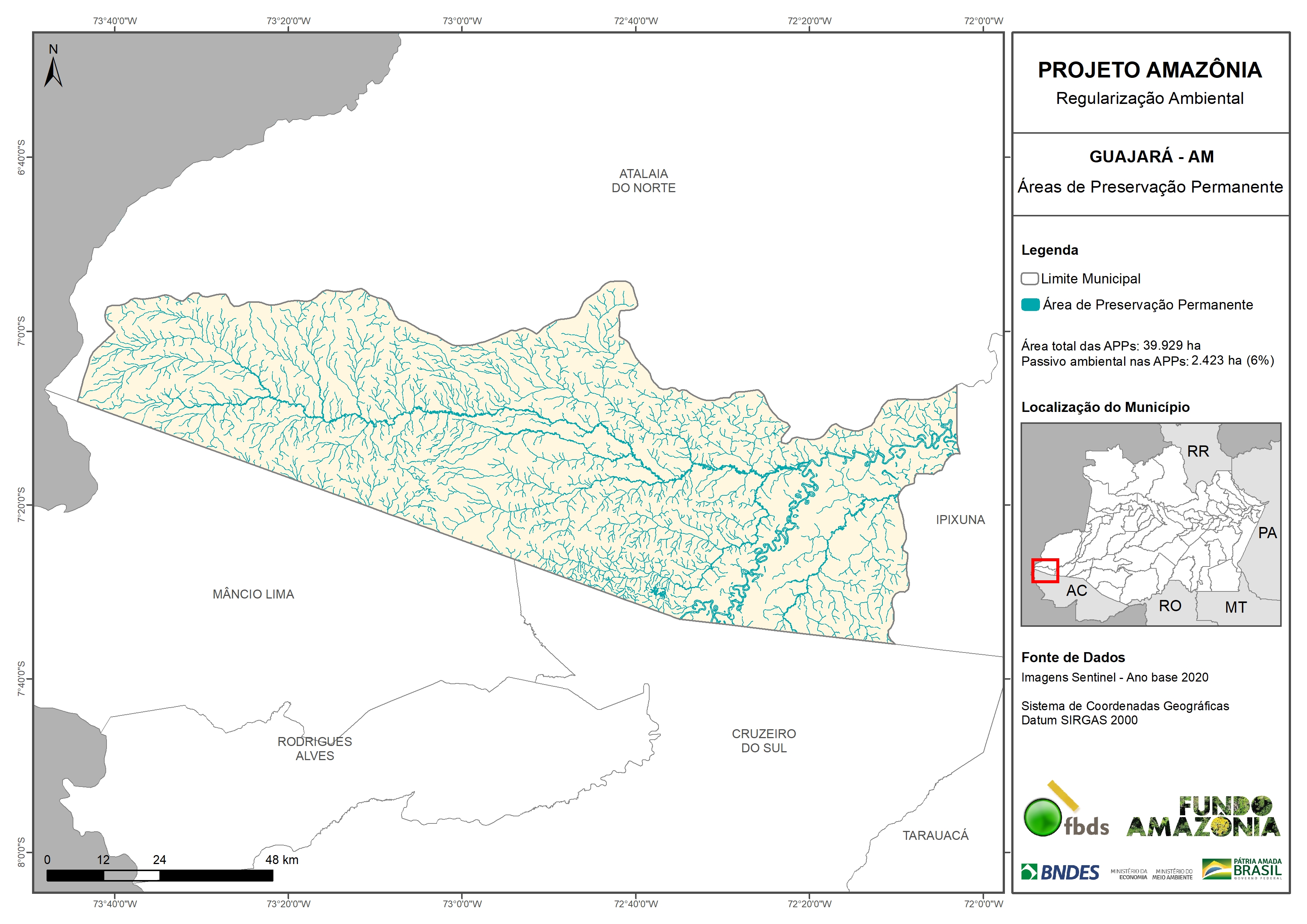
Task: Click the CRUZEIRO DO SUL map label
Action: pos(763,741)
